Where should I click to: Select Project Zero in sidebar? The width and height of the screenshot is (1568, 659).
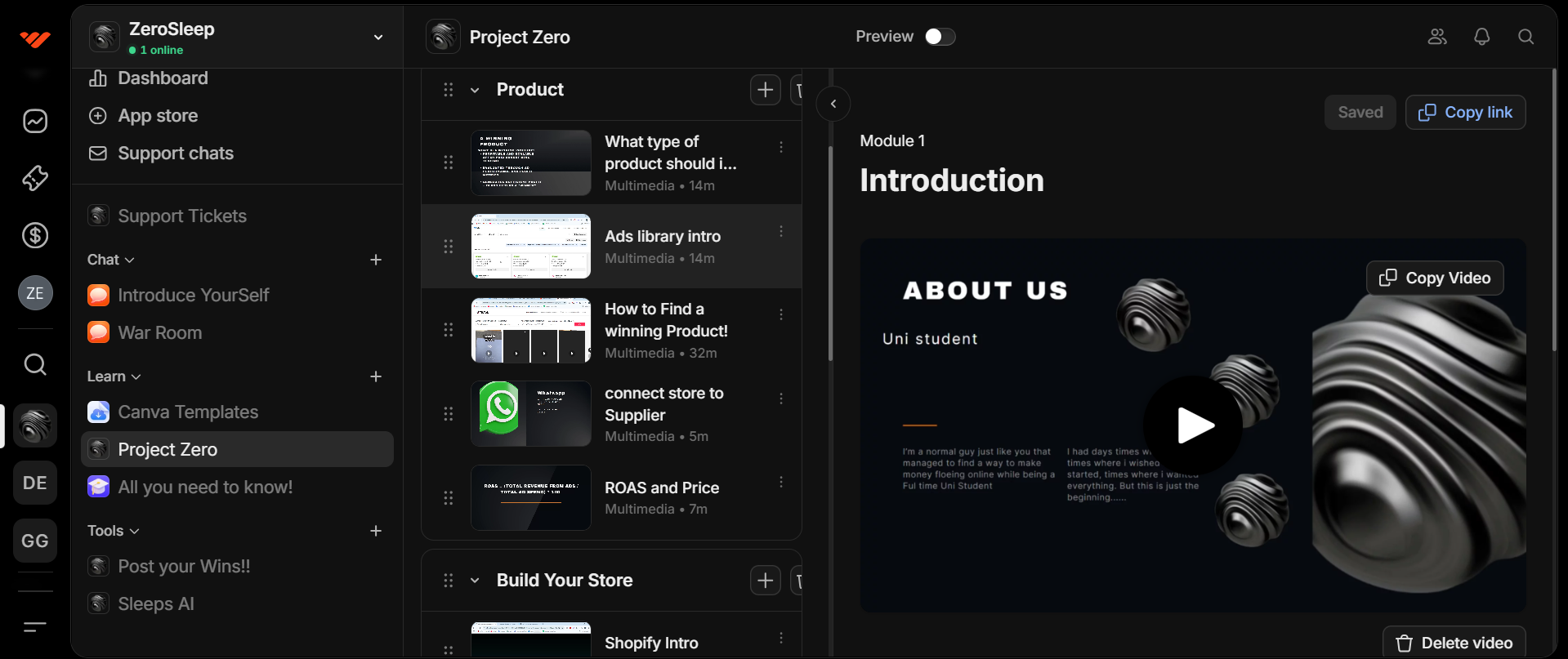tap(237, 449)
